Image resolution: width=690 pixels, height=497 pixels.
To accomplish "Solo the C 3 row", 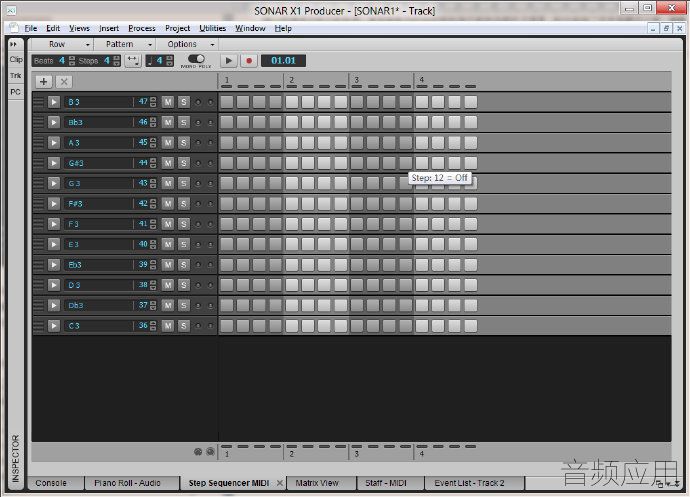I will tap(184, 326).
